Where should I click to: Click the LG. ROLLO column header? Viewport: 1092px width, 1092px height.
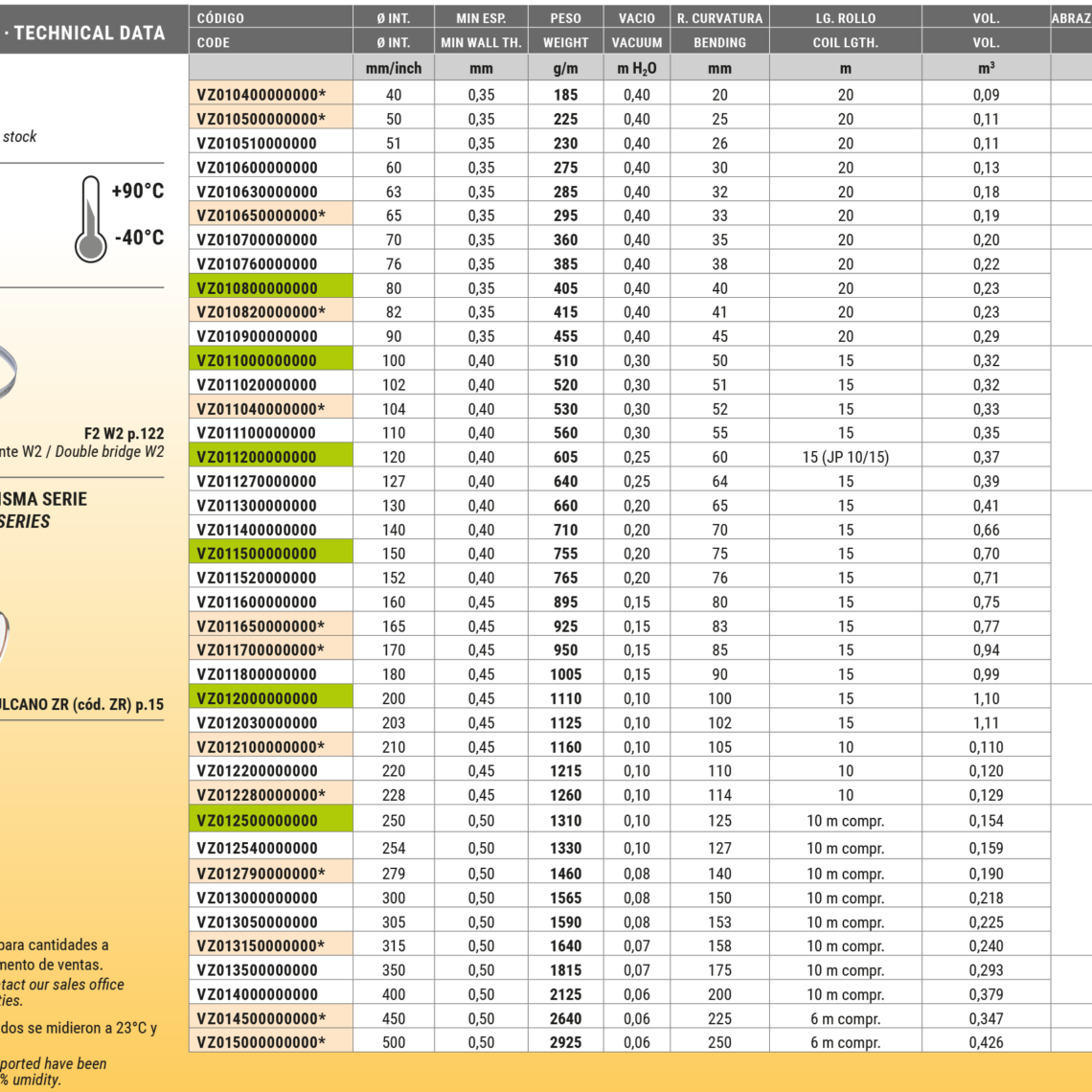(x=845, y=18)
